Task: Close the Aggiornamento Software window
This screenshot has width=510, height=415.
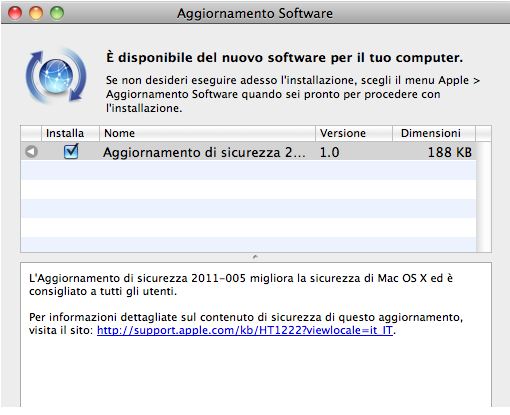Action: point(15,13)
